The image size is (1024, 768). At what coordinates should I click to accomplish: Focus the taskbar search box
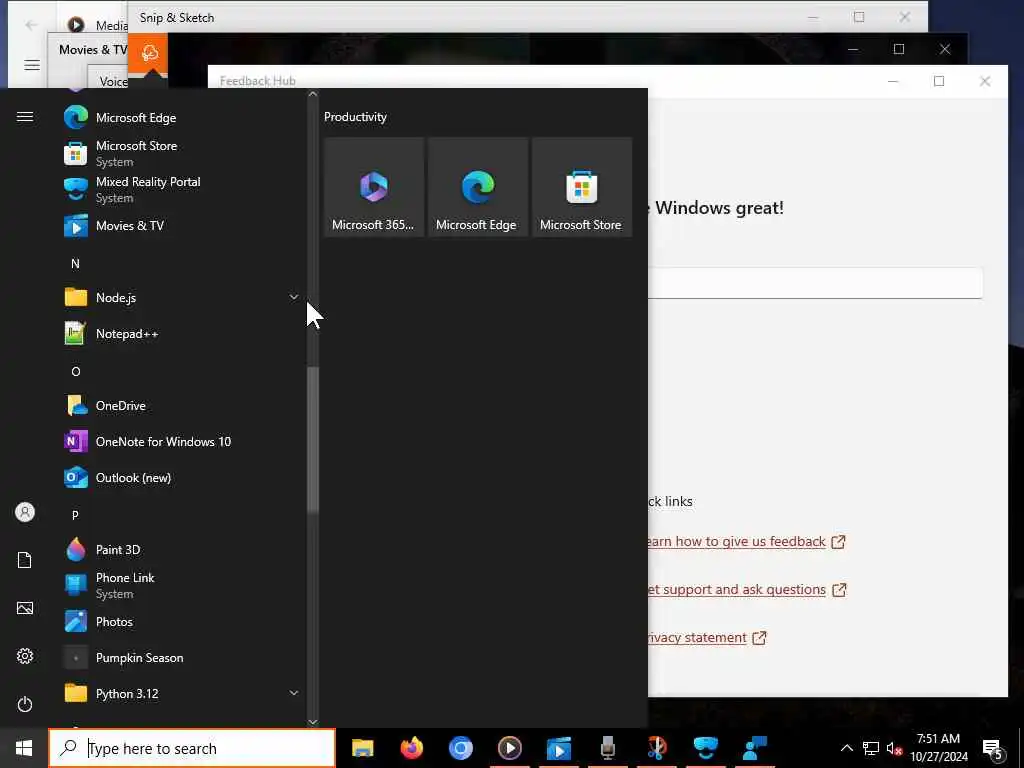tap(192, 748)
